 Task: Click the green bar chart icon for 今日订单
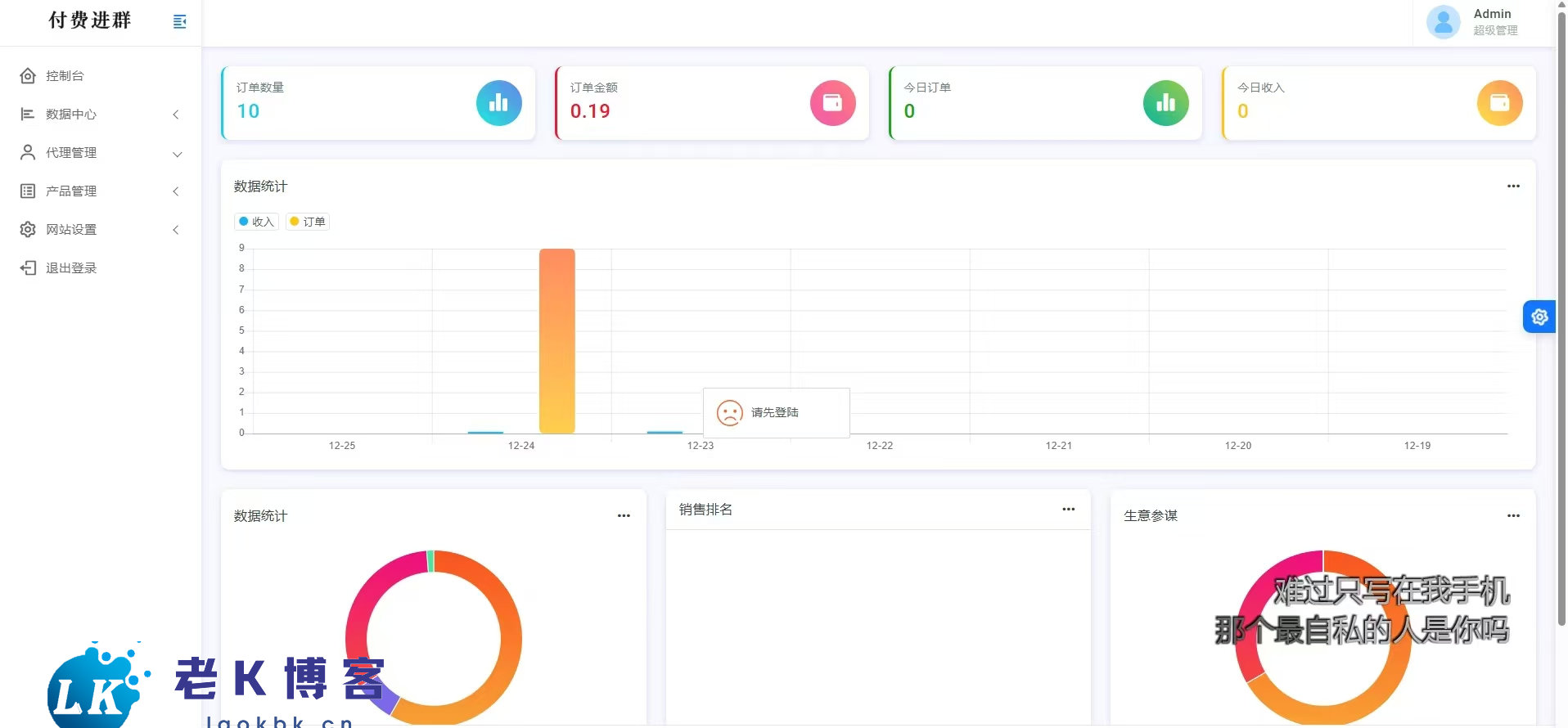pos(1165,103)
